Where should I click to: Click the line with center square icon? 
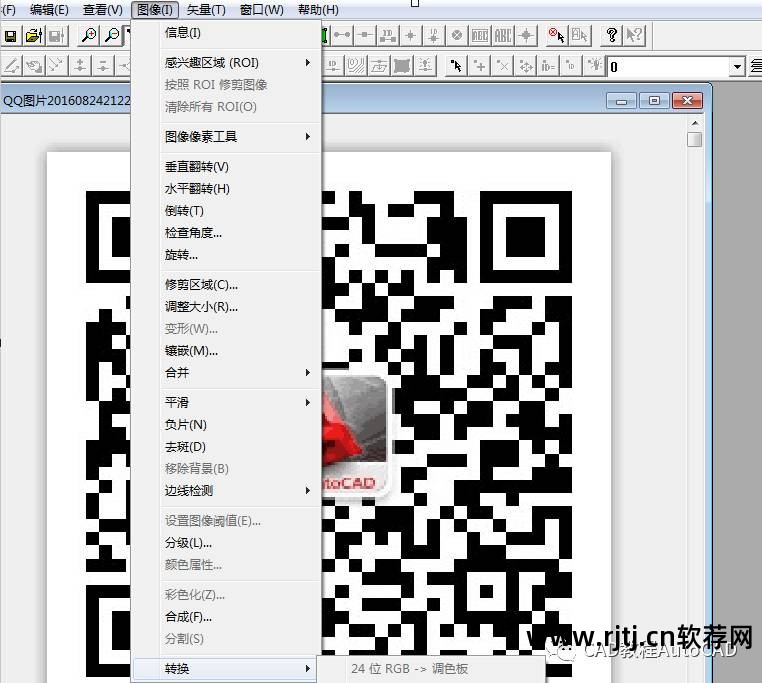(x=365, y=35)
